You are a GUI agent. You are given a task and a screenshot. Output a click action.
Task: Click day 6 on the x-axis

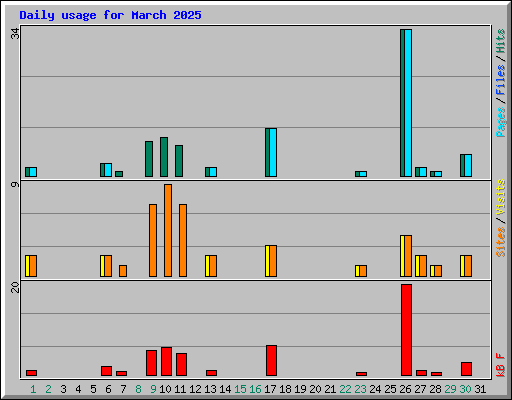point(108,389)
